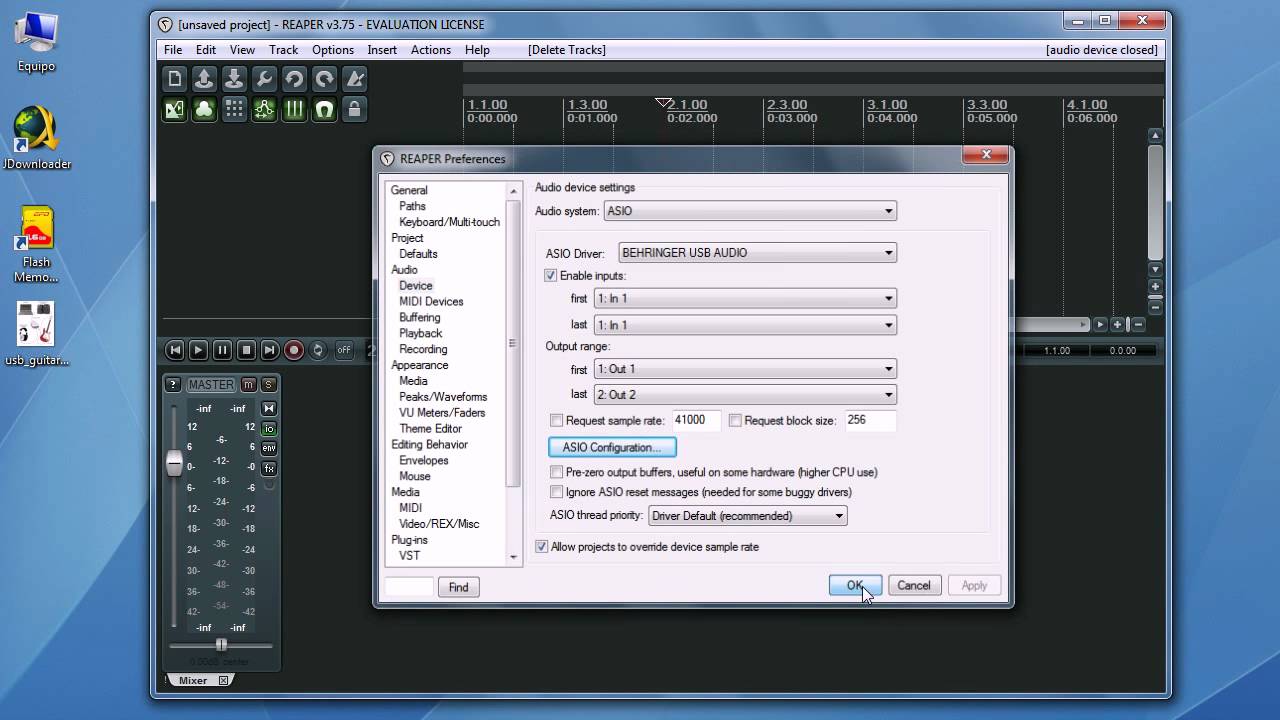Enable the Request block size checkbox
1280x720 pixels.
pyautogui.click(x=735, y=421)
